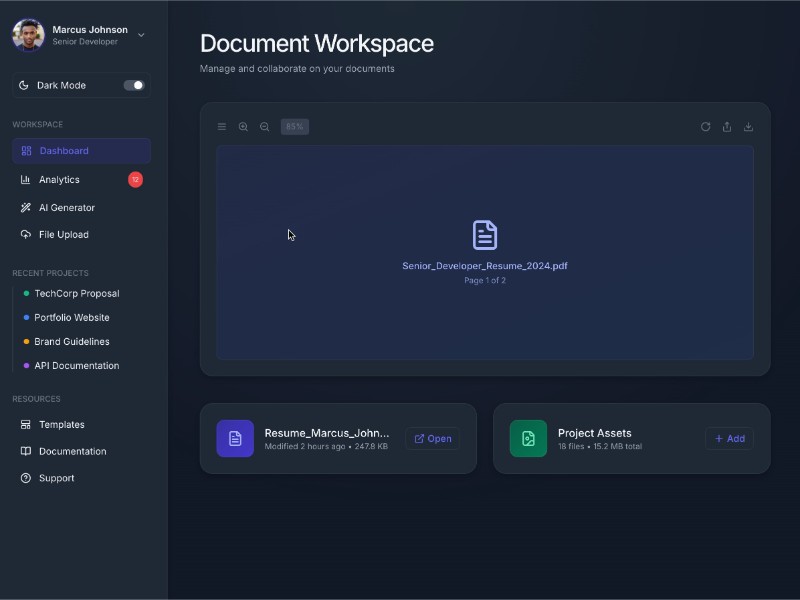Add files to Project Assets
This screenshot has height=600, width=800.
tap(730, 438)
